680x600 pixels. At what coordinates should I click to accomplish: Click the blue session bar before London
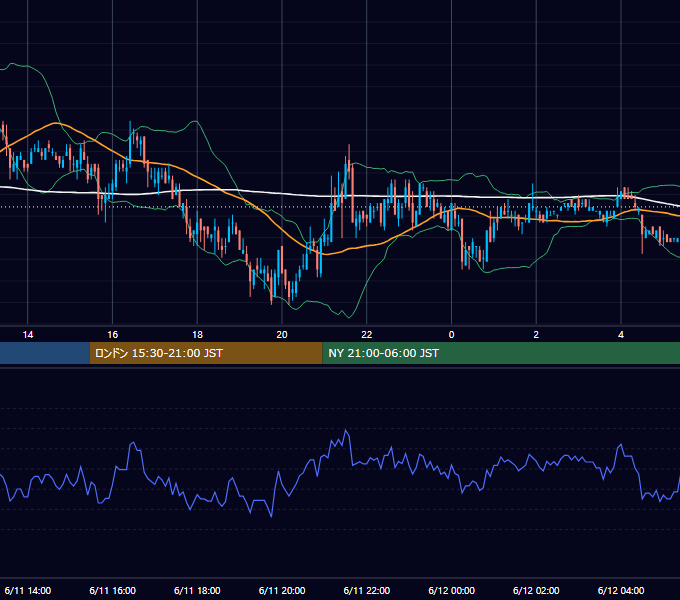(x=45, y=353)
